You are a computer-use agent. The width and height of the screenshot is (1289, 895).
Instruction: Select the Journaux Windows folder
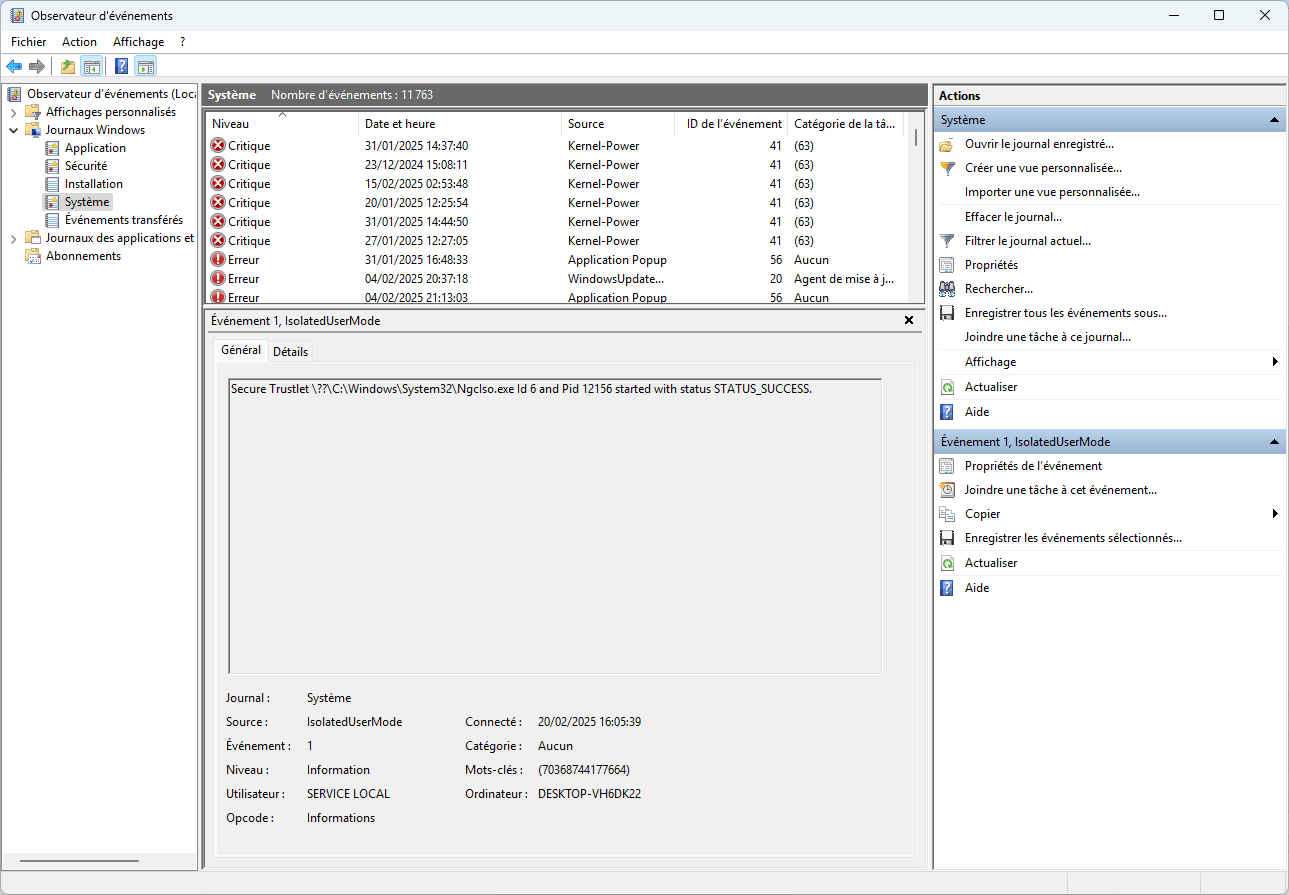pyautogui.click(x=95, y=130)
